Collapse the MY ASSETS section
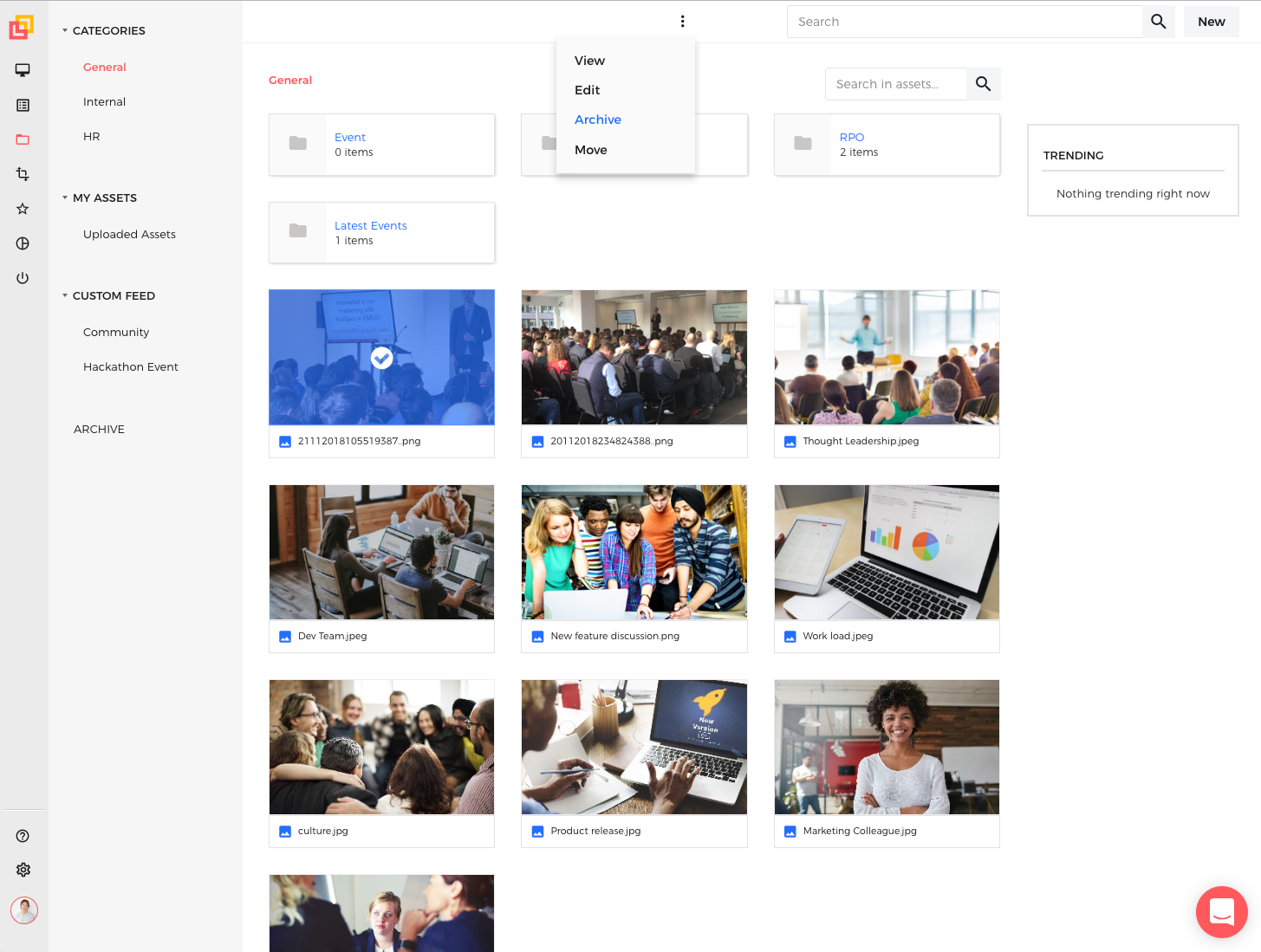This screenshot has width=1261, height=952. click(64, 198)
